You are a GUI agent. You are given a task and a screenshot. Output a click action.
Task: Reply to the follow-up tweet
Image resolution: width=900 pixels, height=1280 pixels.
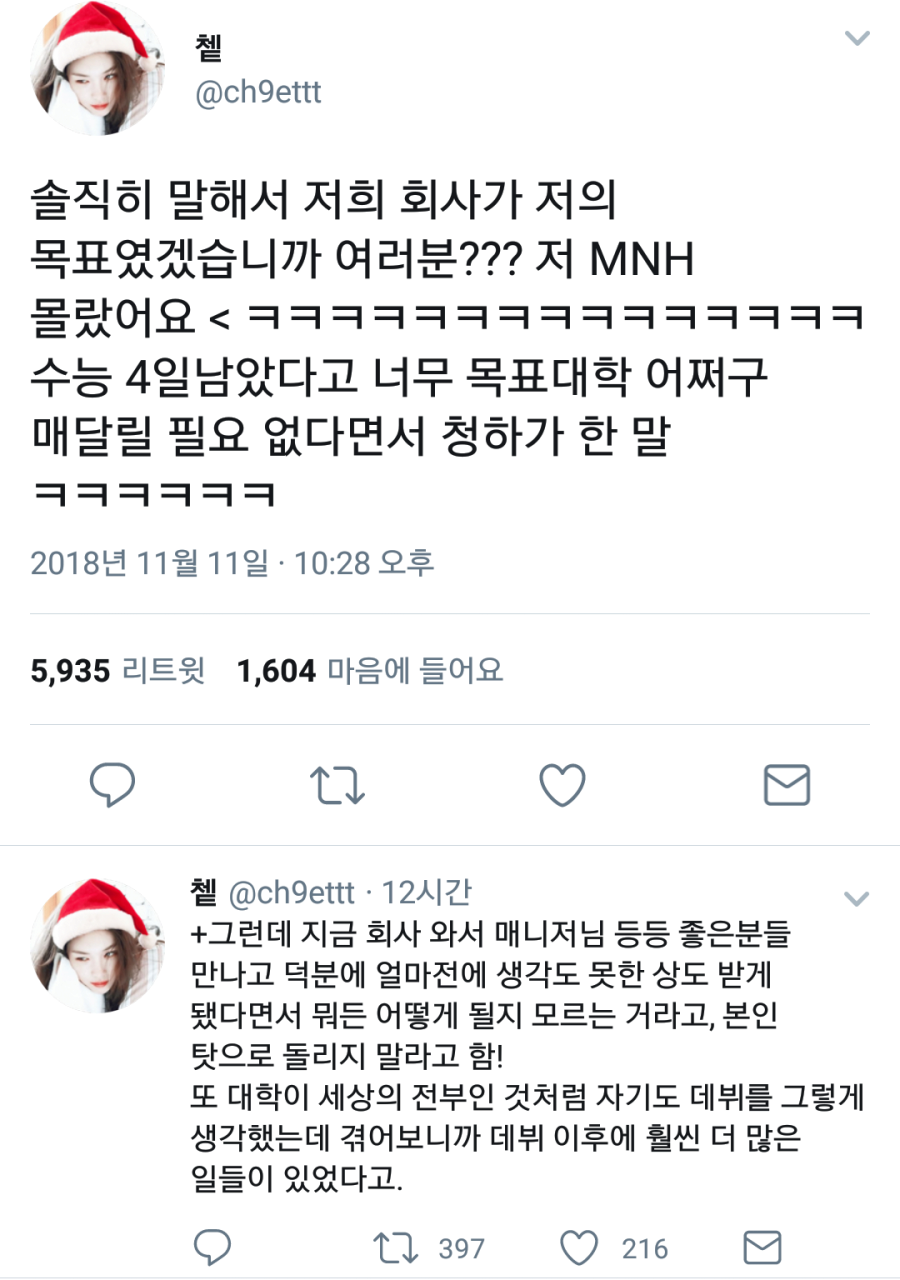click(212, 1248)
